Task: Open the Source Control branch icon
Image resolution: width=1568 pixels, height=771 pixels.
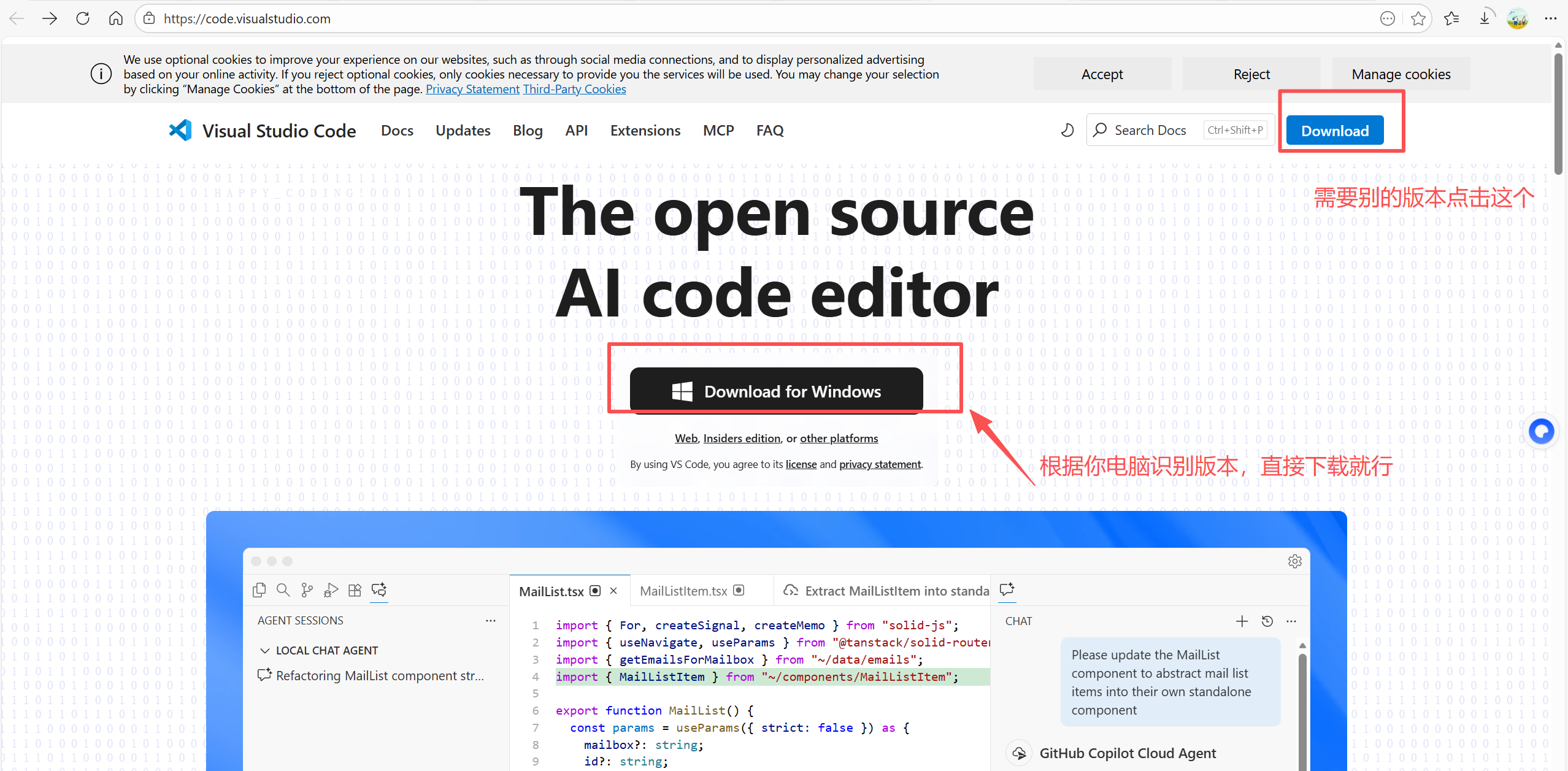Action: click(307, 590)
